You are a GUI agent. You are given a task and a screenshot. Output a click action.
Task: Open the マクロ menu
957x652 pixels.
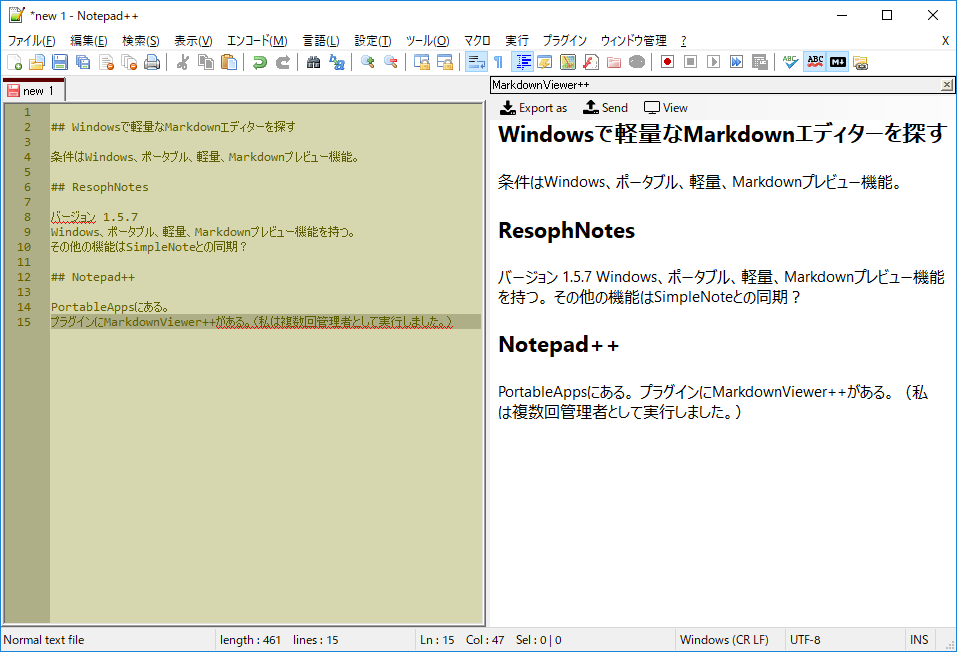tap(477, 41)
